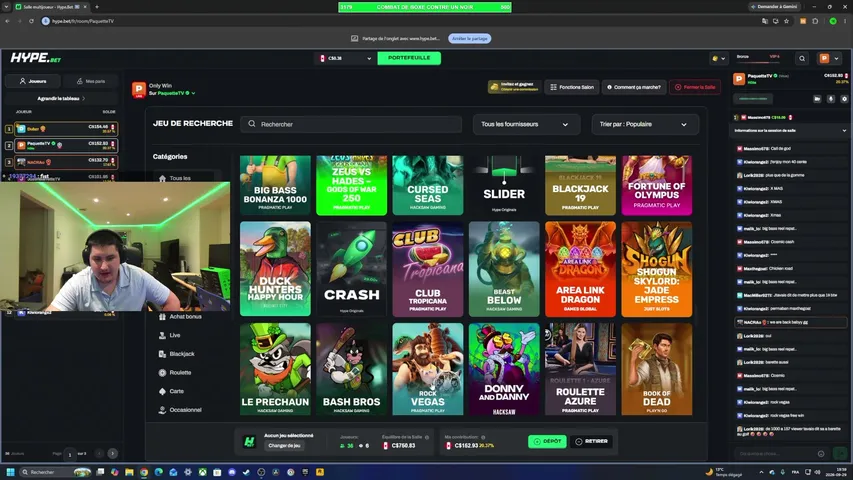
Task: Open Tous les fournisseurs dropdown
Action: pos(526,124)
